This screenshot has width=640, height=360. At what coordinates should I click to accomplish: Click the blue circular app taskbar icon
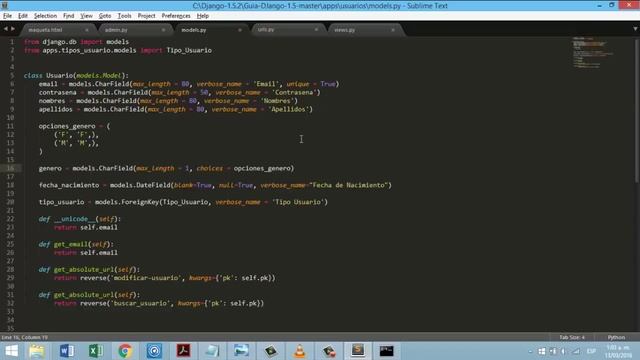[x=154, y=351]
